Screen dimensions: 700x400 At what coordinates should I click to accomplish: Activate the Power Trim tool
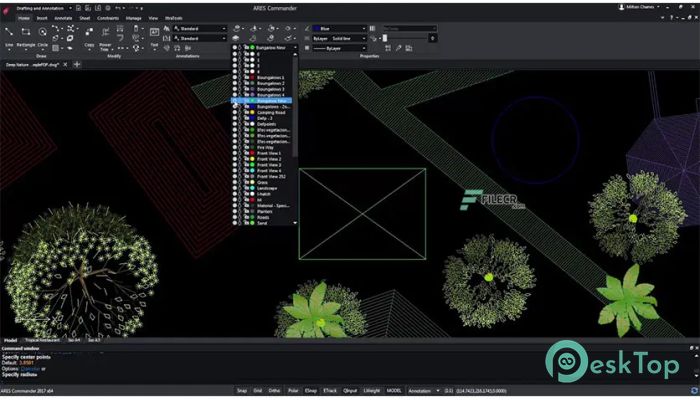105,32
